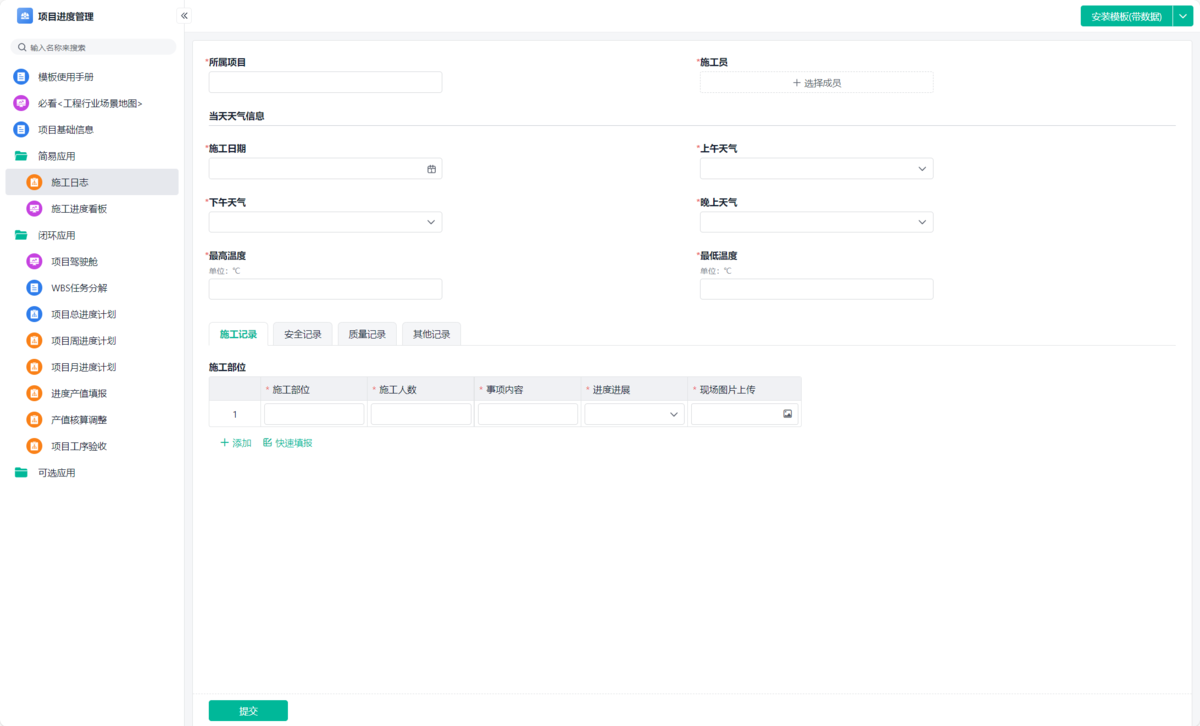Click the 现场图片上传 column header
Screen dimensions: 1200x726
745,389
